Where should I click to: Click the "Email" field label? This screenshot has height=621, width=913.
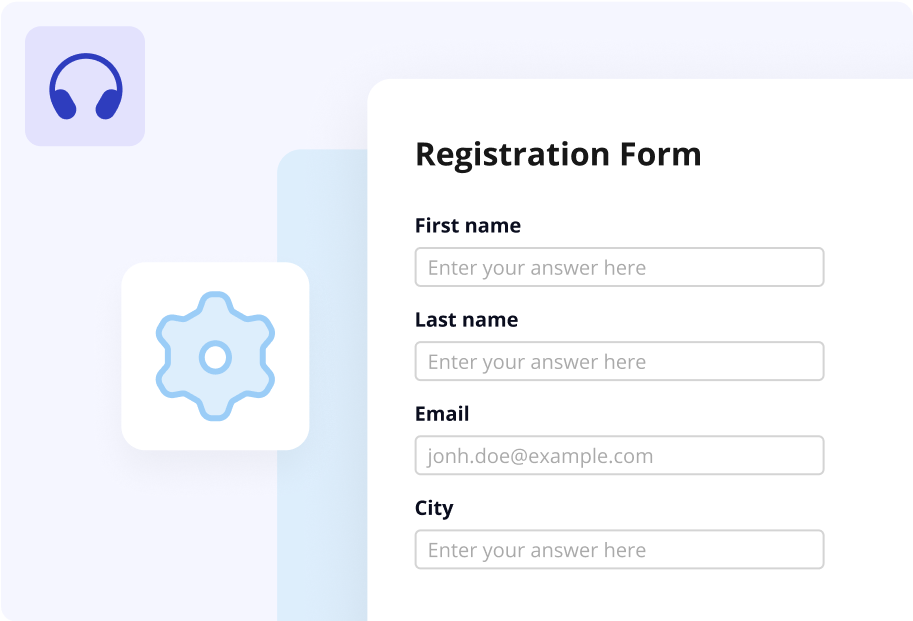[442, 414]
